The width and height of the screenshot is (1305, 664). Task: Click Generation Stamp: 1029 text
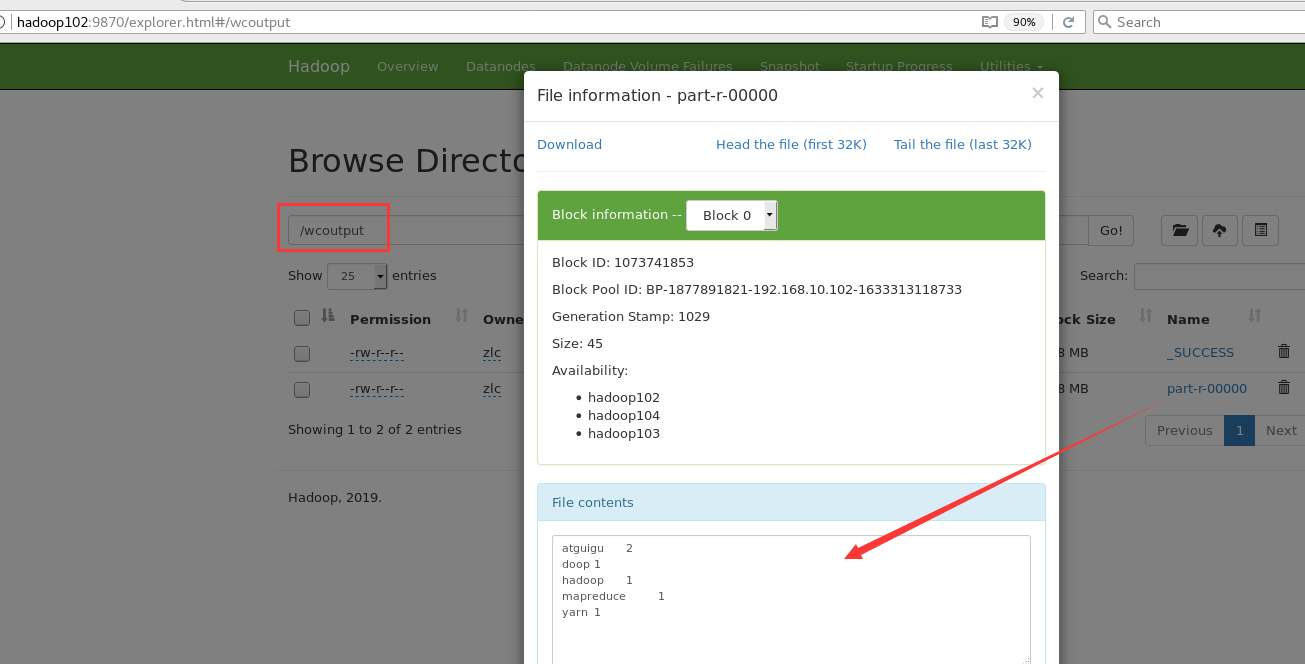(x=631, y=316)
